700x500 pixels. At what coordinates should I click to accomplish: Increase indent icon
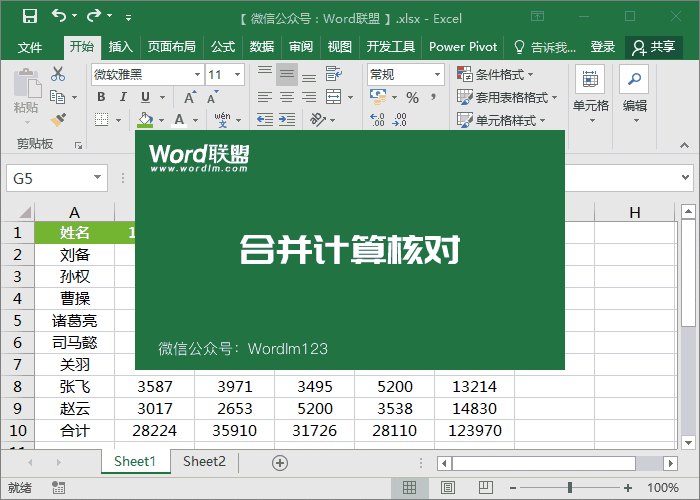[x=287, y=119]
